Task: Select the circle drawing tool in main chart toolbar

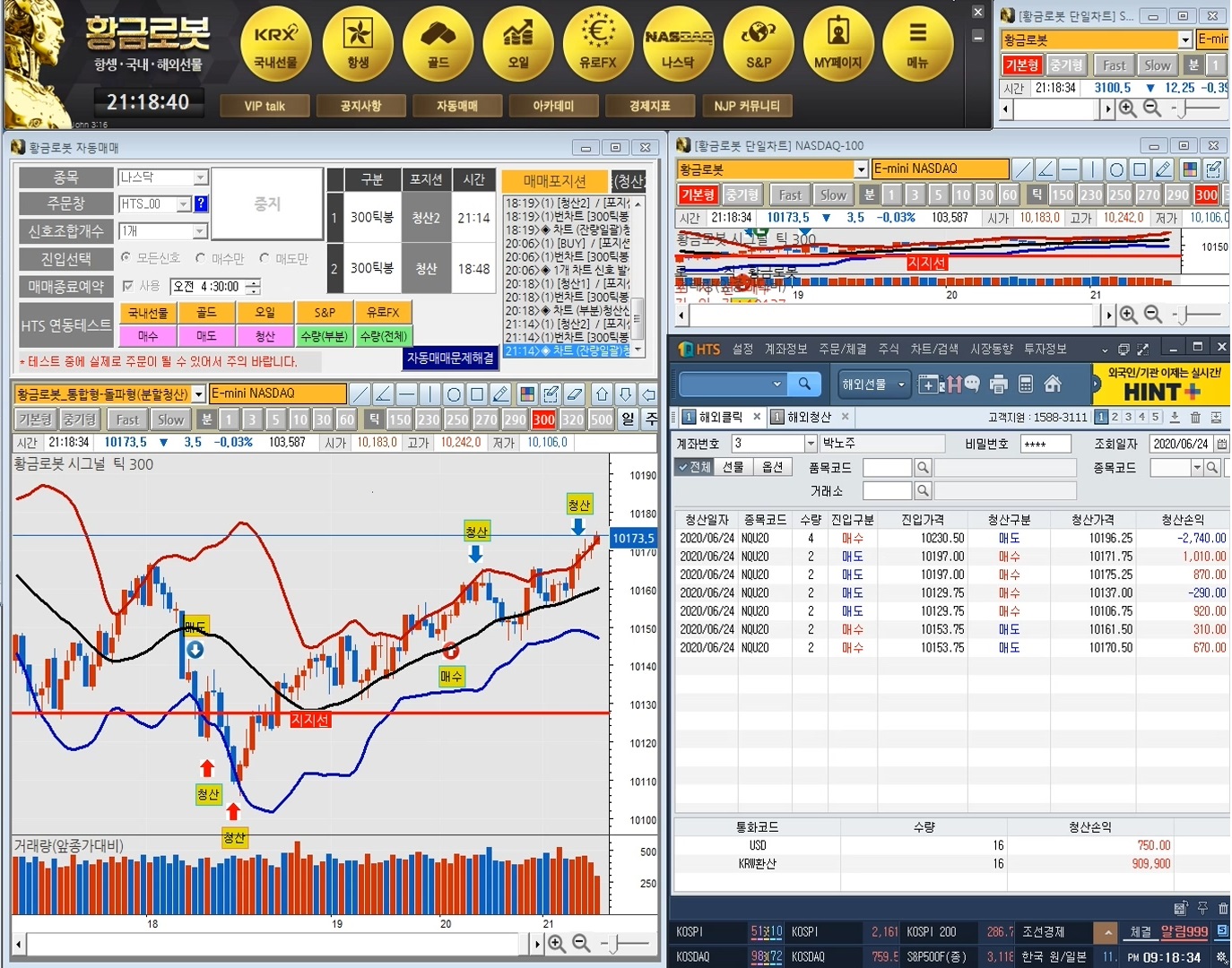Action: click(x=454, y=393)
